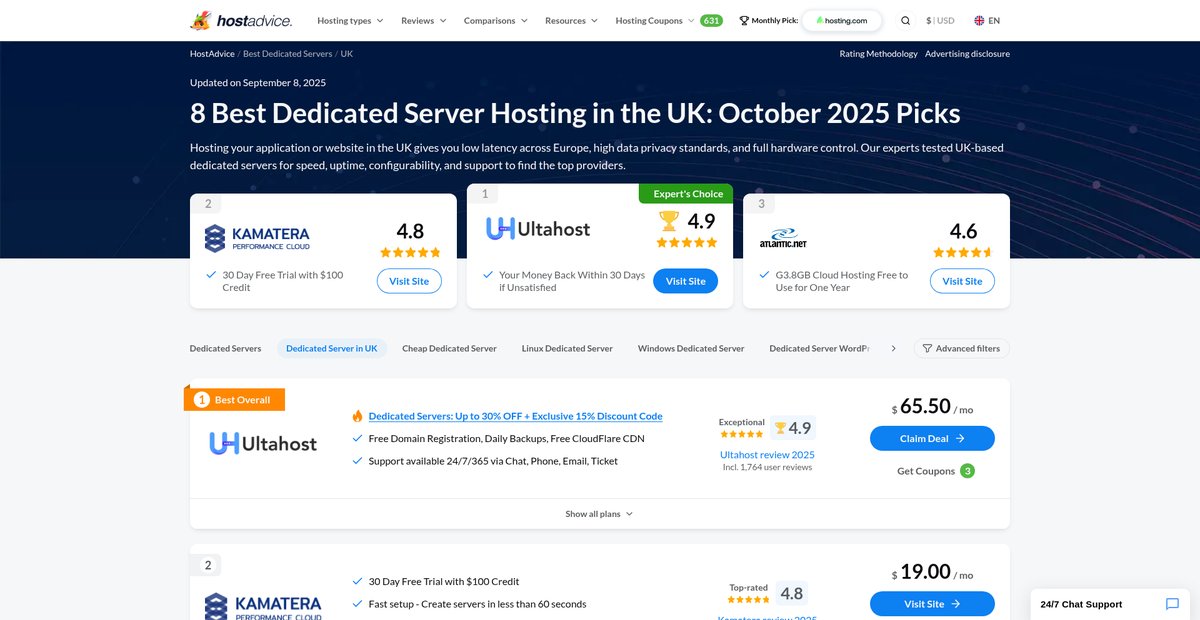1200x620 pixels.
Task: Click Get Coupons for Ultahost
Action: [x=926, y=471]
